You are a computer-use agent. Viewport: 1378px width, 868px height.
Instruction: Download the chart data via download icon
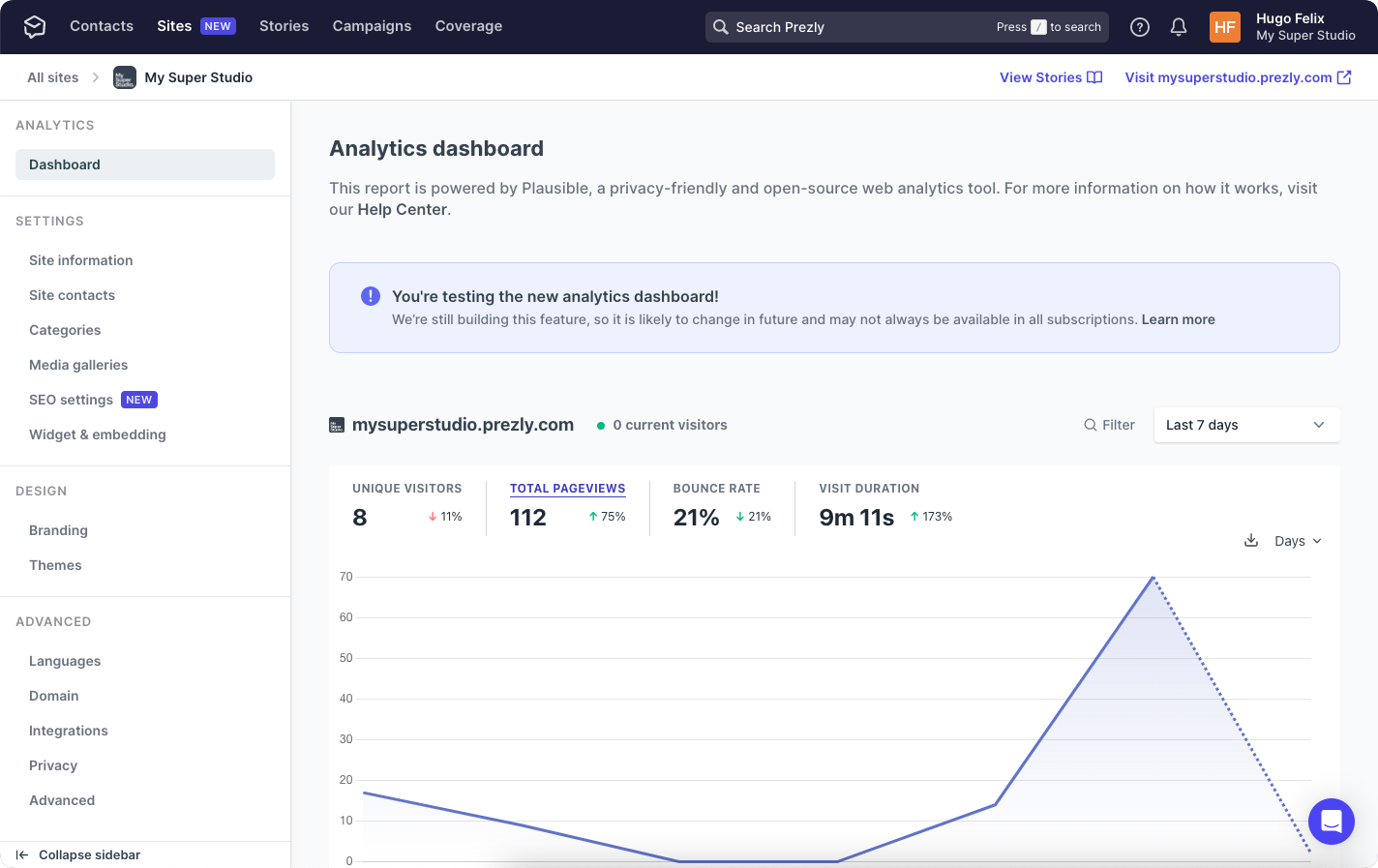point(1251,540)
